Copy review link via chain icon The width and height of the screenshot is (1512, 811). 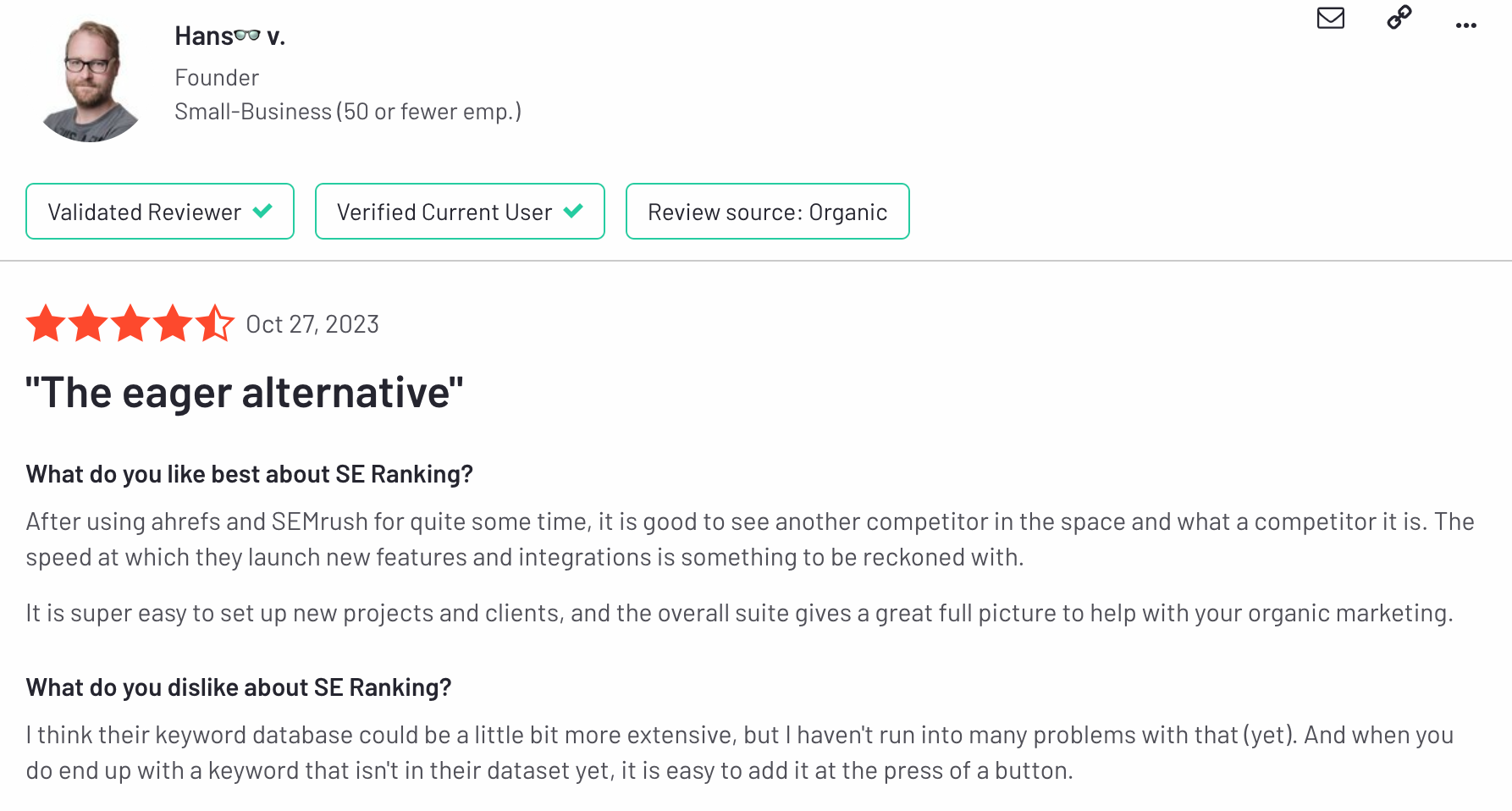point(1399,17)
